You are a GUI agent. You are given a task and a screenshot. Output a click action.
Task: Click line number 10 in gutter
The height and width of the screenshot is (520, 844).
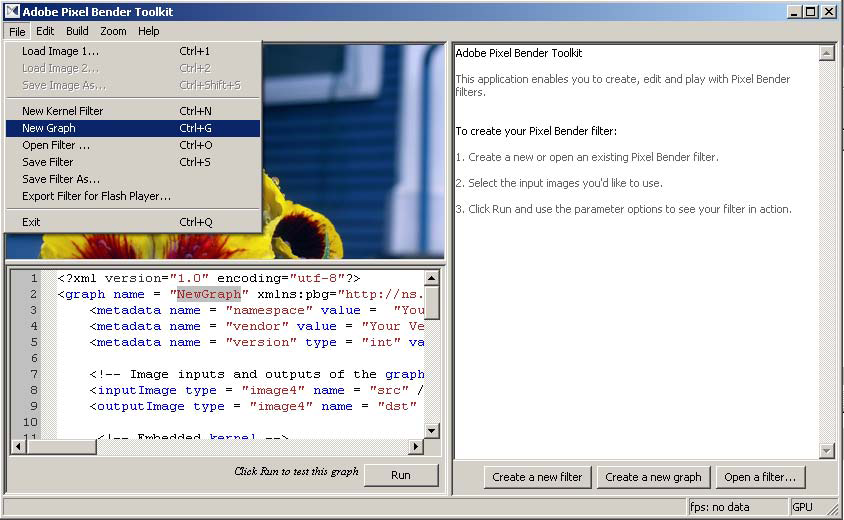tap(30, 423)
